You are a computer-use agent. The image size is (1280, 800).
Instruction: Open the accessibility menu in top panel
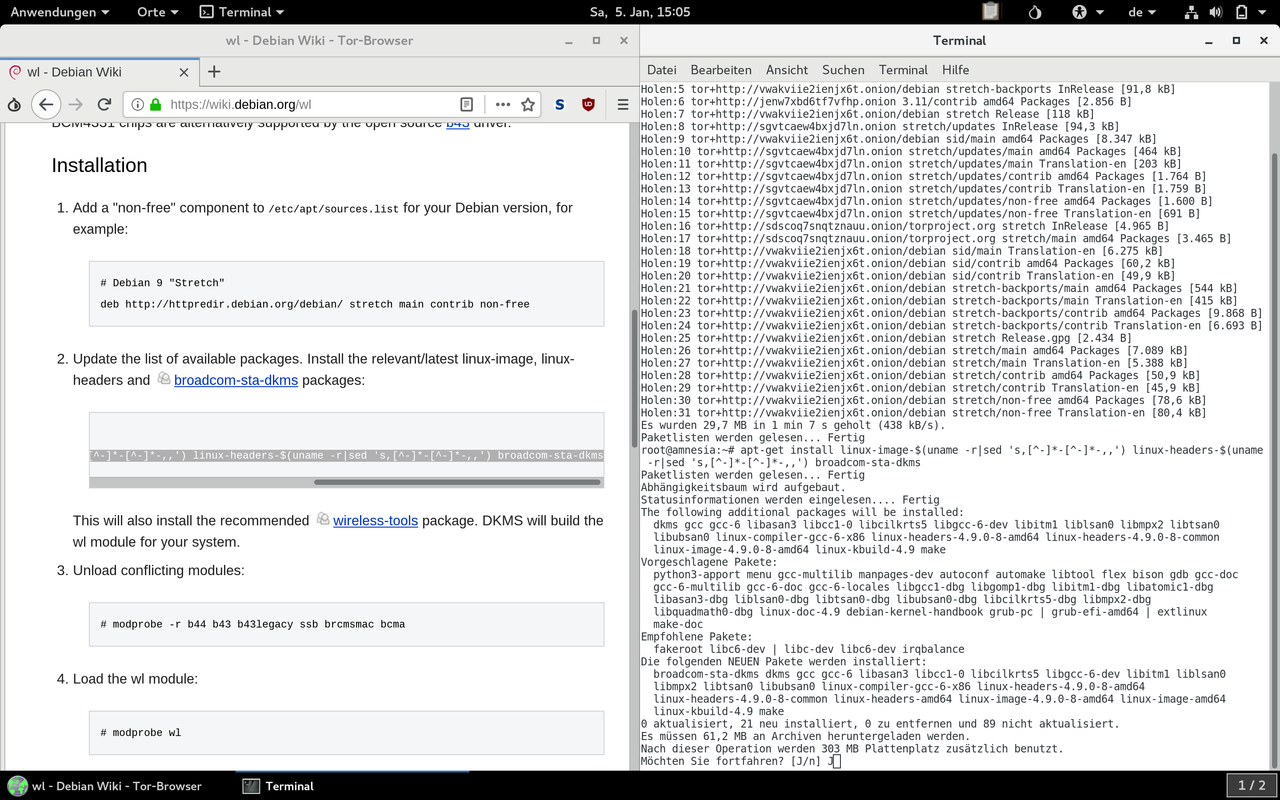(x=1087, y=12)
